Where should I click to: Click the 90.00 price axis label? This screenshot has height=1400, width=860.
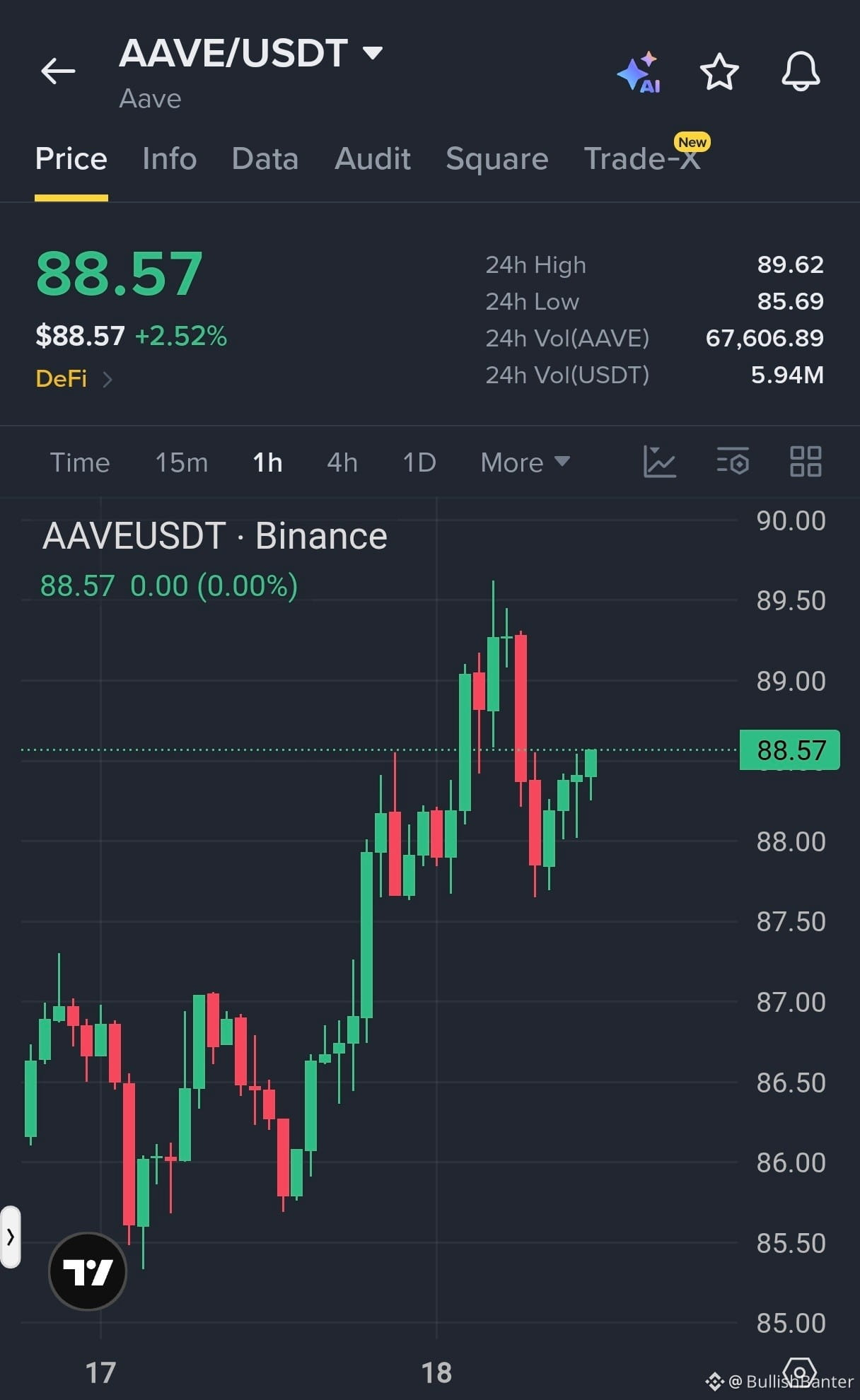coord(791,520)
